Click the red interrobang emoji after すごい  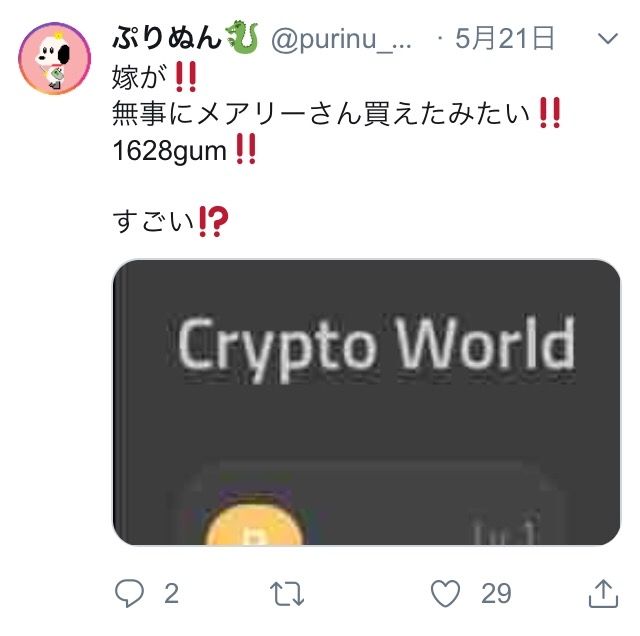(x=213, y=222)
